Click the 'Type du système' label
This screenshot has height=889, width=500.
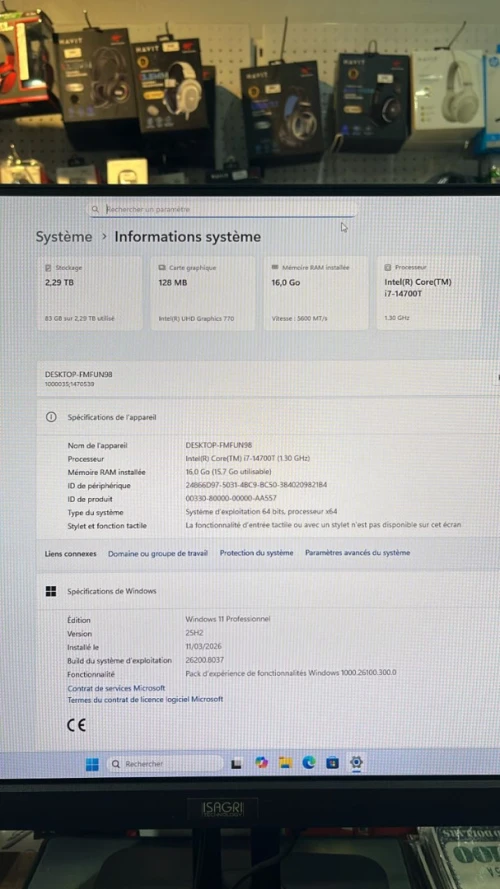point(95,513)
